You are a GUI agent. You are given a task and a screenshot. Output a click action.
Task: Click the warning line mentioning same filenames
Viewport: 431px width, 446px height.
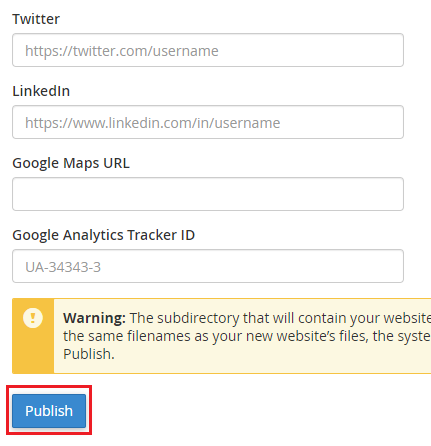tap(247, 336)
